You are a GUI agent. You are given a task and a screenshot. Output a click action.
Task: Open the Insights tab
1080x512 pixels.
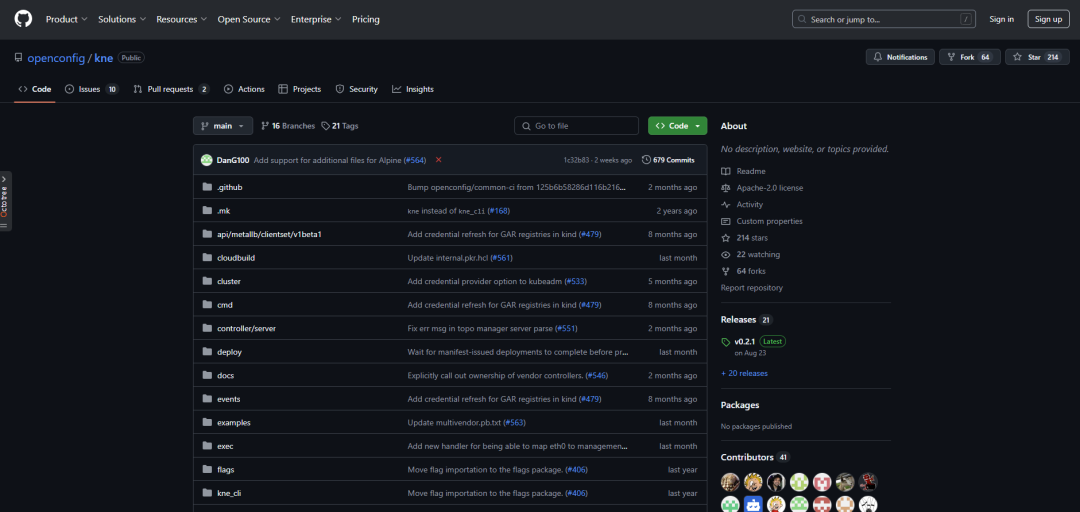click(413, 89)
